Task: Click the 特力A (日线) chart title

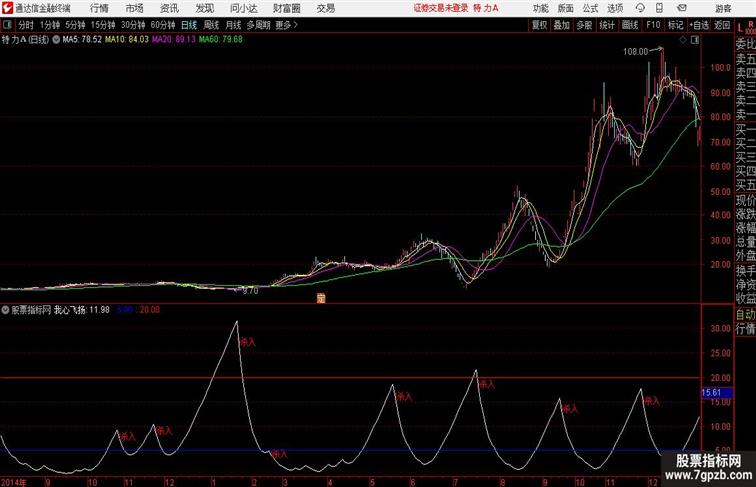Action: point(25,40)
